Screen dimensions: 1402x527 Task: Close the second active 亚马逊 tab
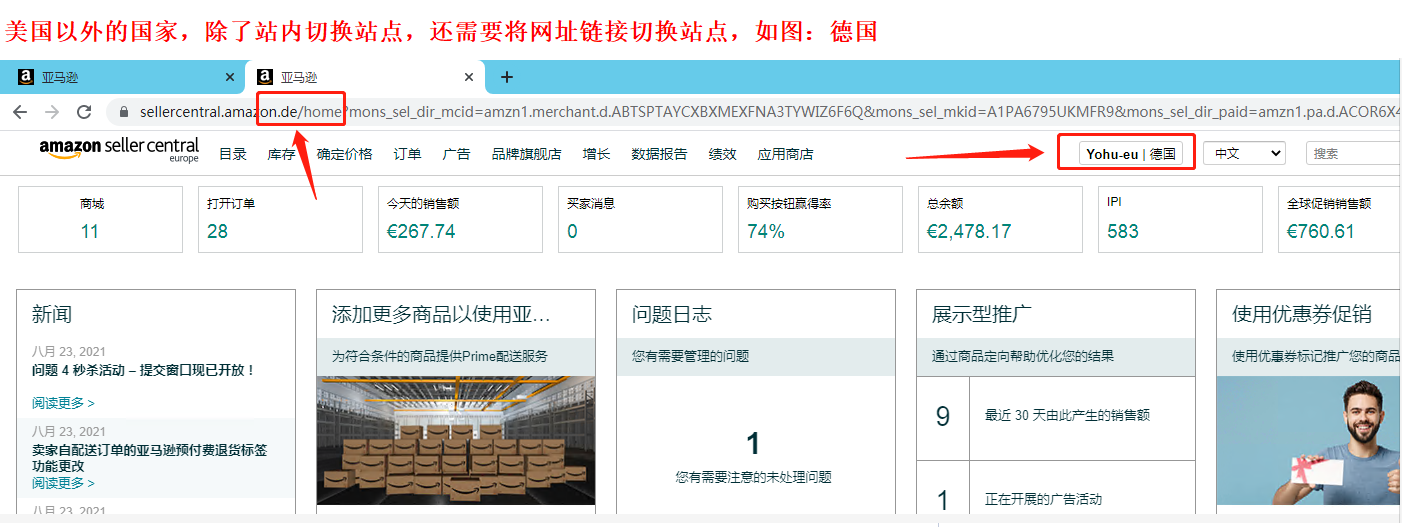[x=469, y=77]
